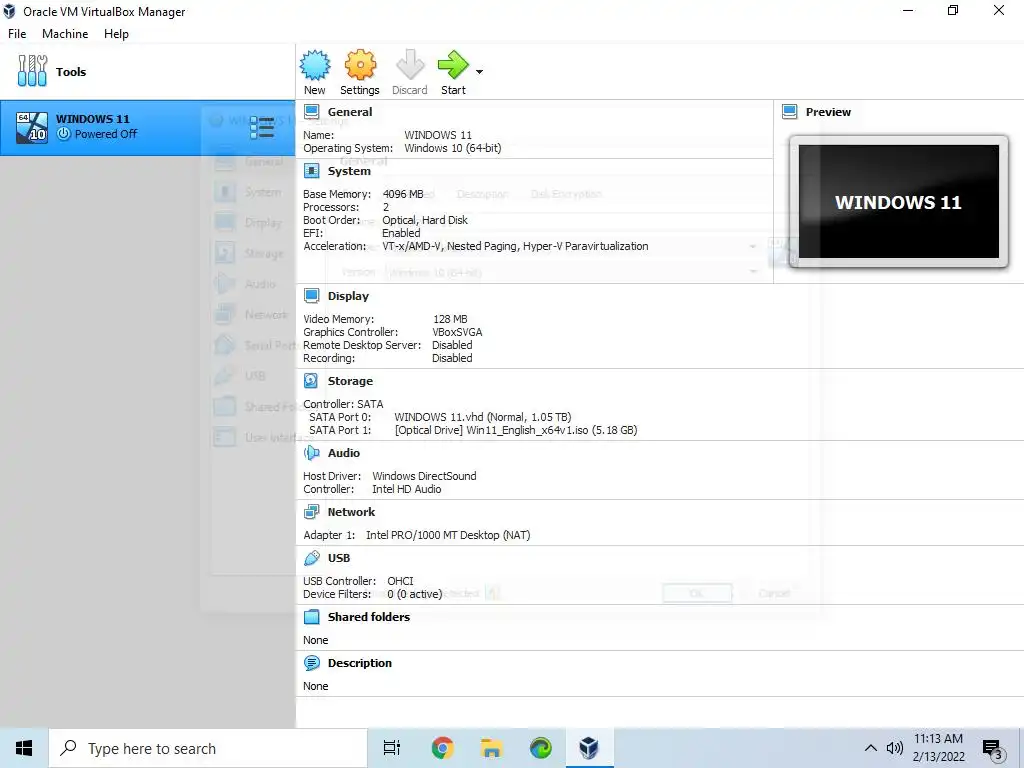The image size is (1024, 768).
Task: Click the Shared folders section icon
Action: (x=312, y=616)
